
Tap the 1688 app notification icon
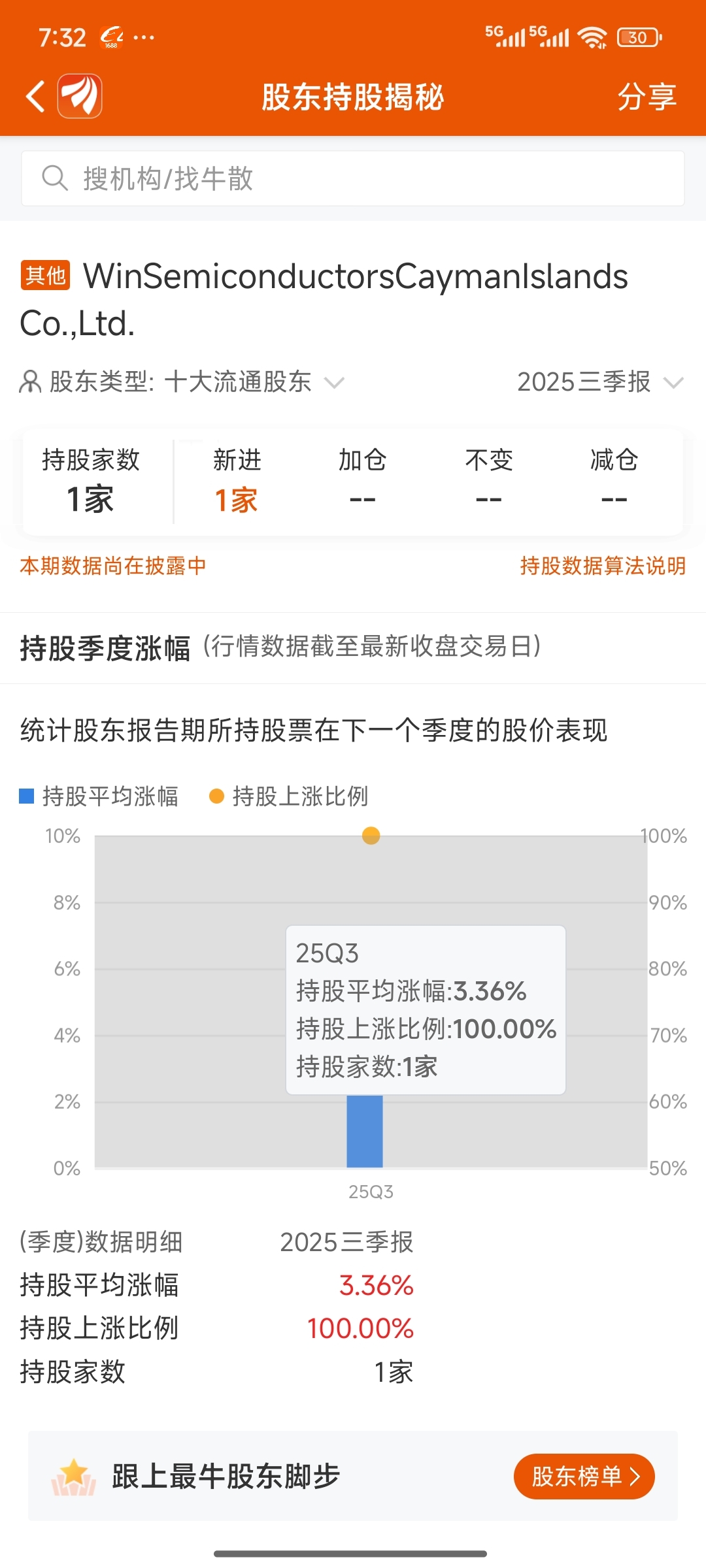(112, 37)
